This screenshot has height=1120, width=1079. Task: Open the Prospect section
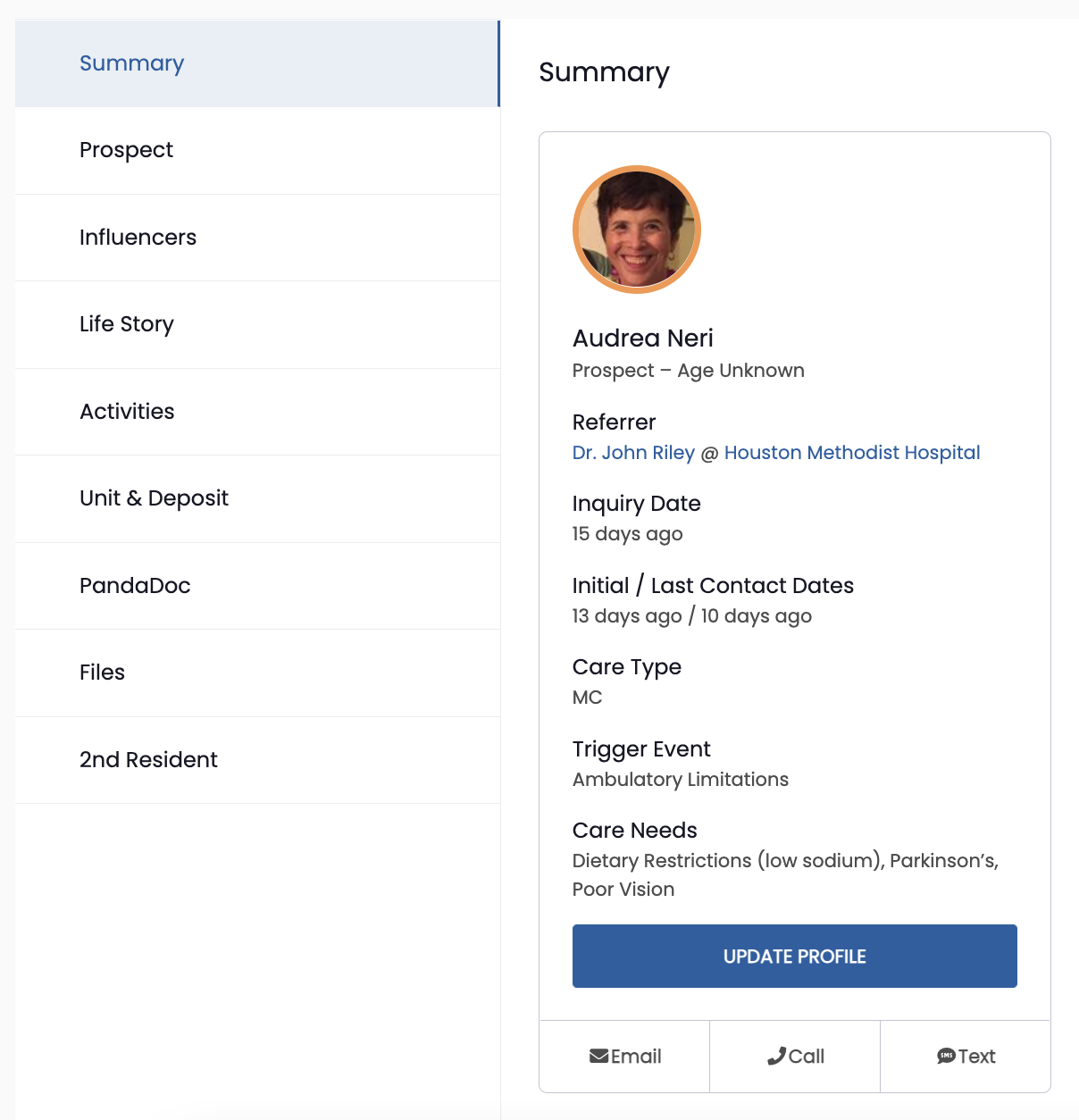(x=257, y=150)
